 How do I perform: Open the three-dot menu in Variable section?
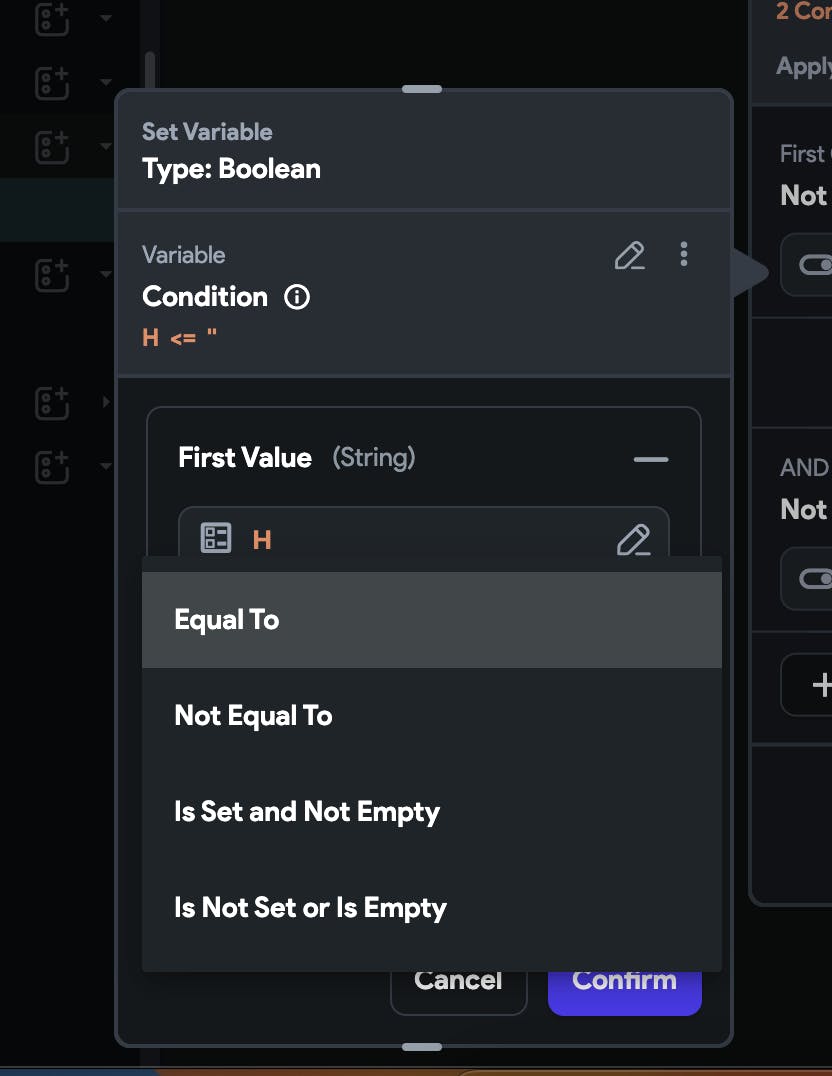684,254
